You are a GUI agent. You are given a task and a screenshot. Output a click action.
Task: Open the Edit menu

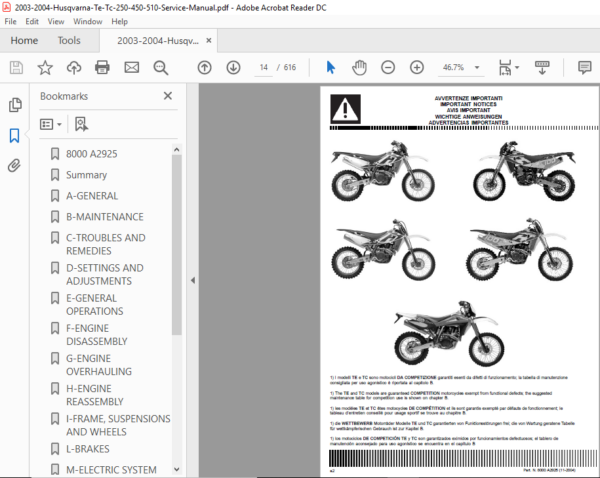(32, 21)
